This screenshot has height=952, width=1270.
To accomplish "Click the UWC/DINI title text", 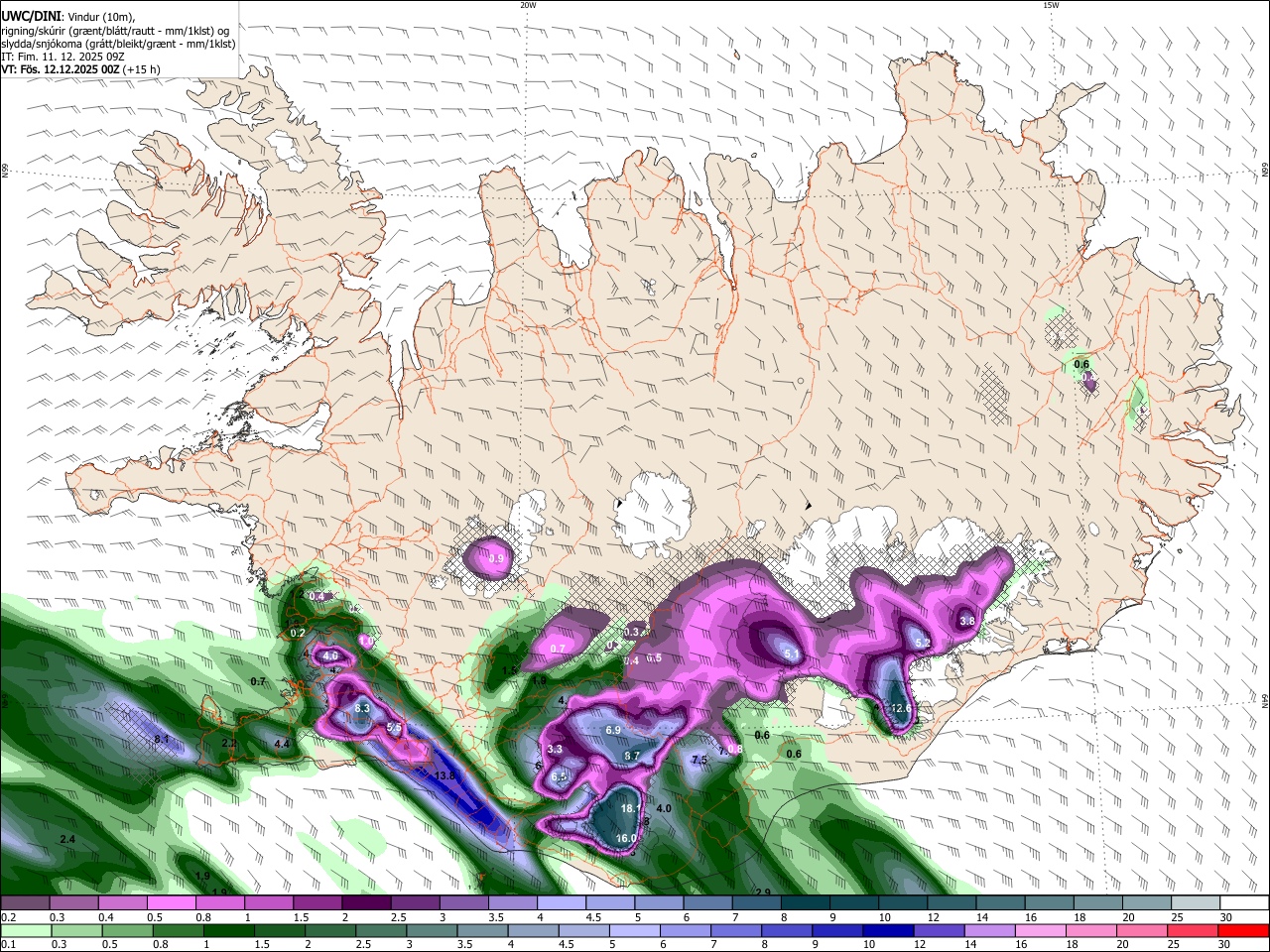I will [x=31, y=16].
